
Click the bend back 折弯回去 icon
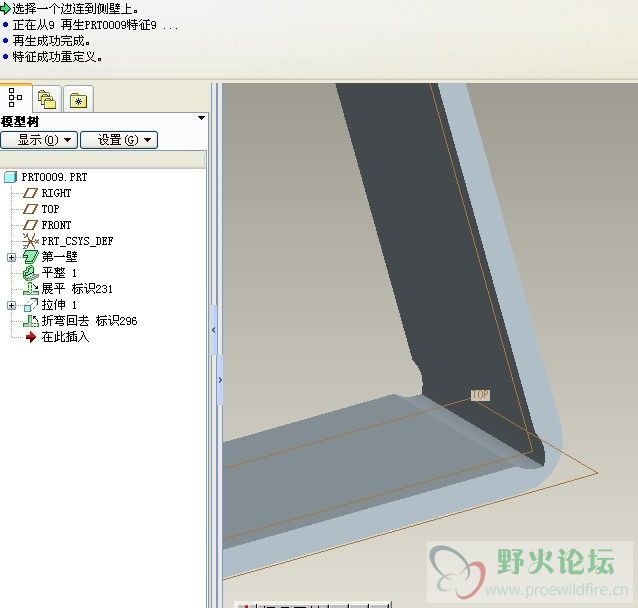tap(31, 321)
